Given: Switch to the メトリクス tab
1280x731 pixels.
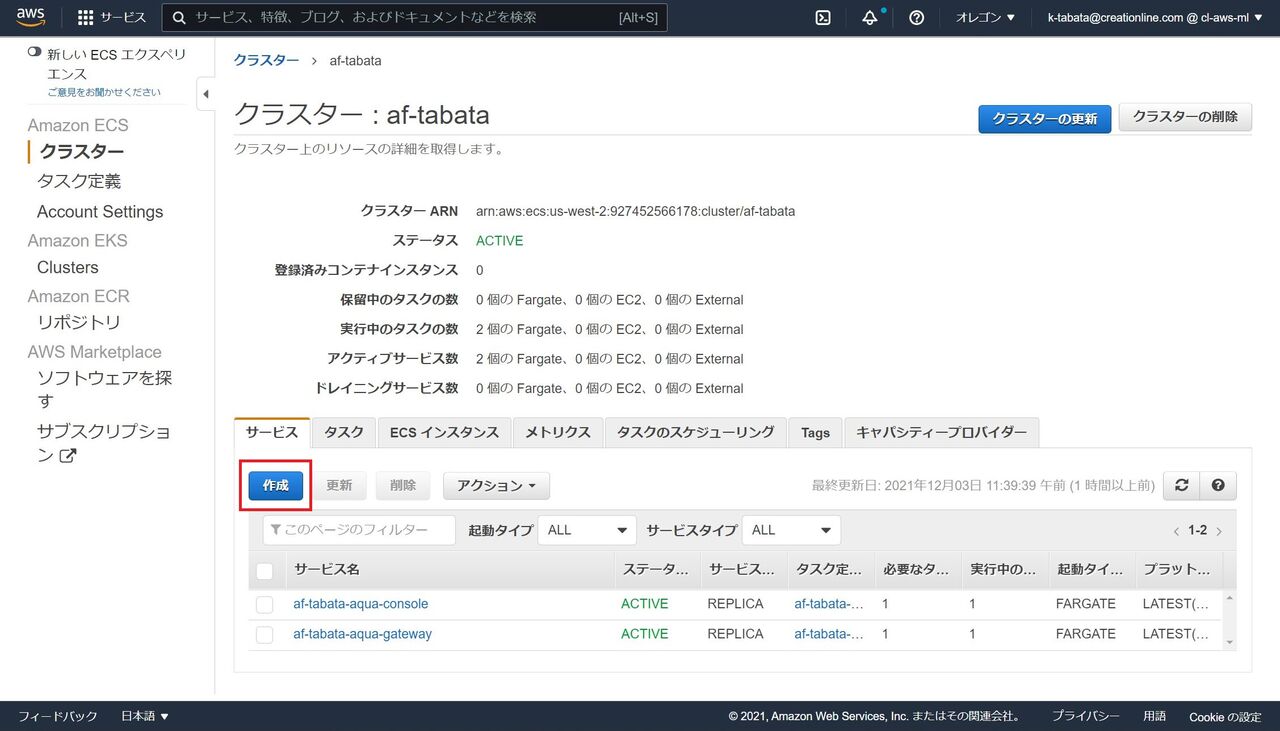Looking at the screenshot, I should 558,432.
